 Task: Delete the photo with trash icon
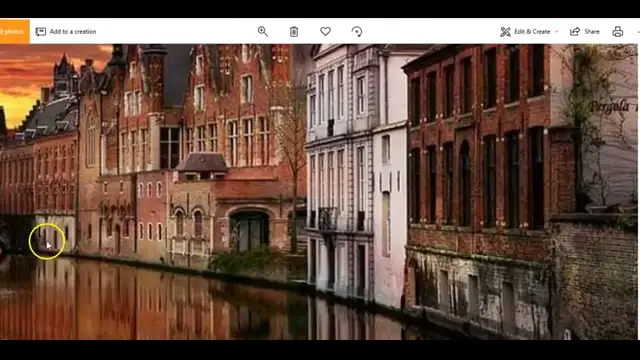pos(294,31)
